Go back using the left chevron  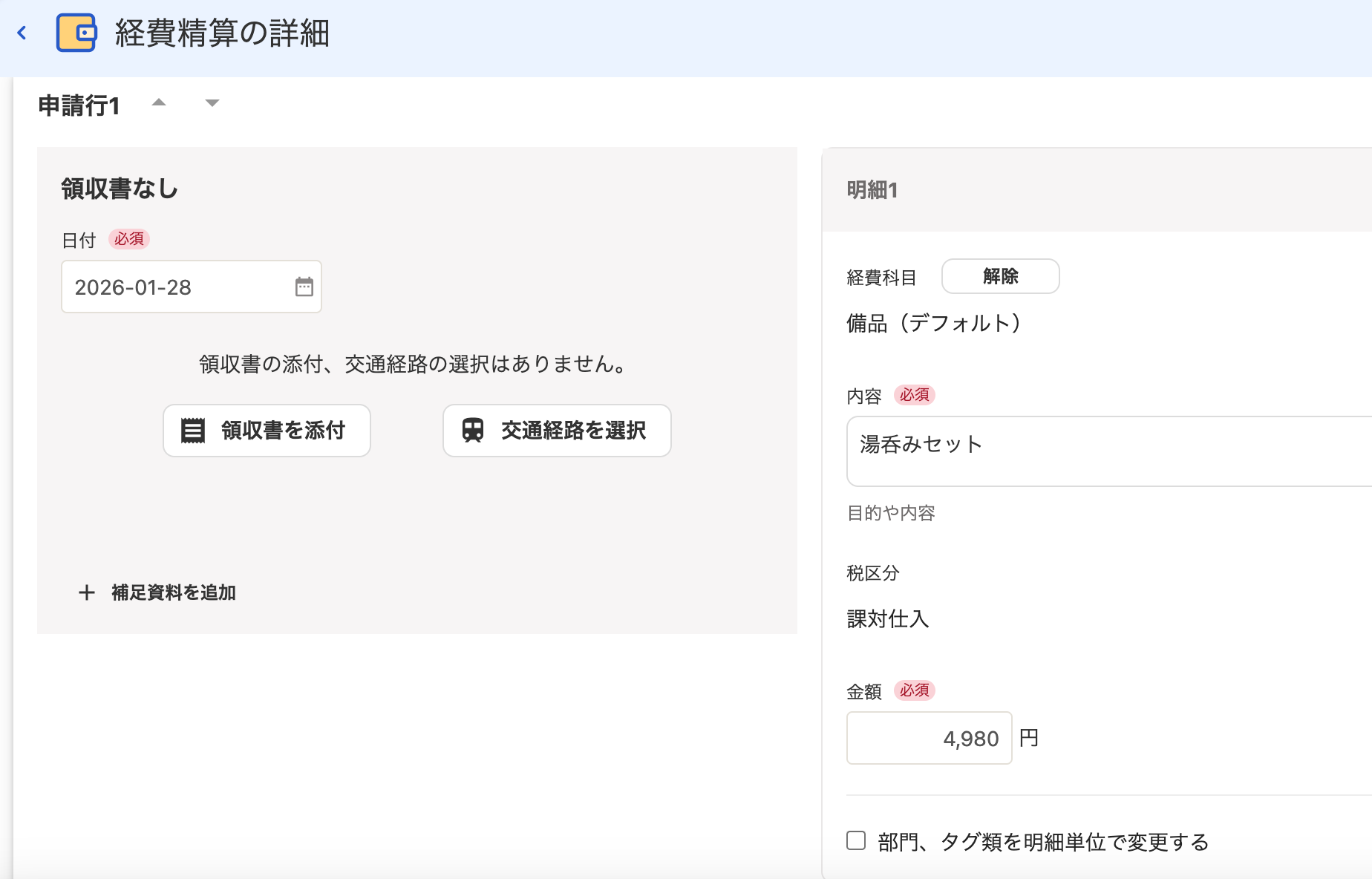22,33
